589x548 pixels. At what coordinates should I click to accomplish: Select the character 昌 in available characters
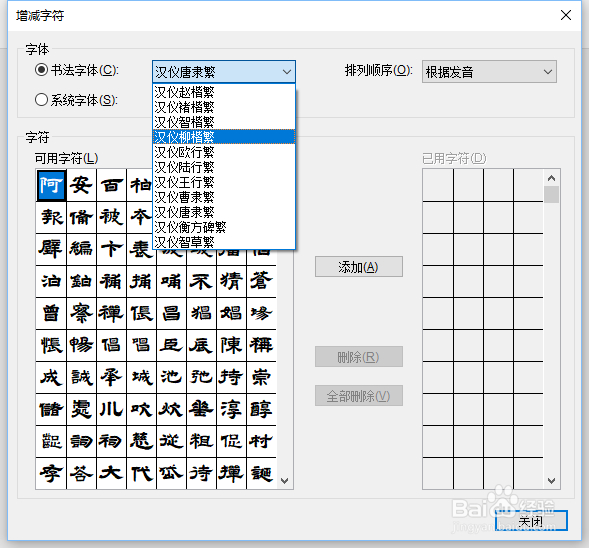[x=171, y=313]
